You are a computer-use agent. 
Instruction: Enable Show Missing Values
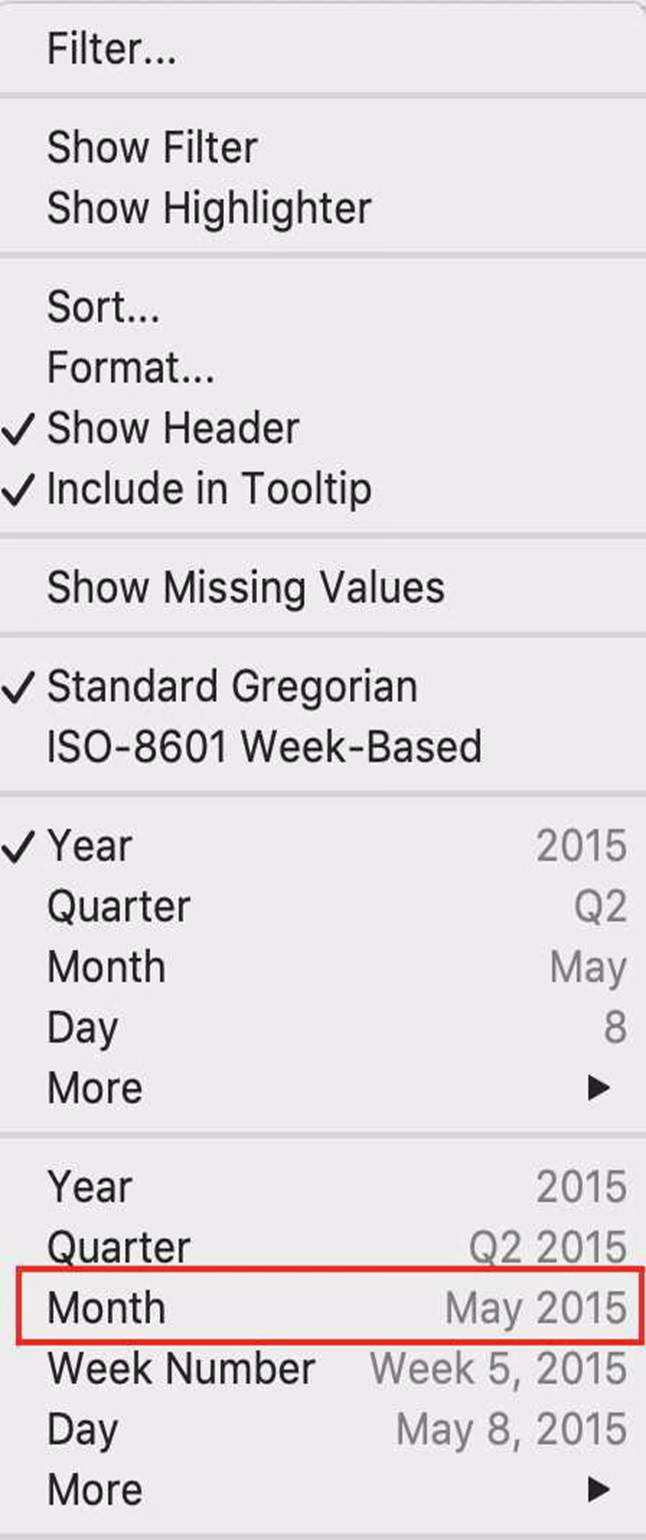[x=245, y=587]
